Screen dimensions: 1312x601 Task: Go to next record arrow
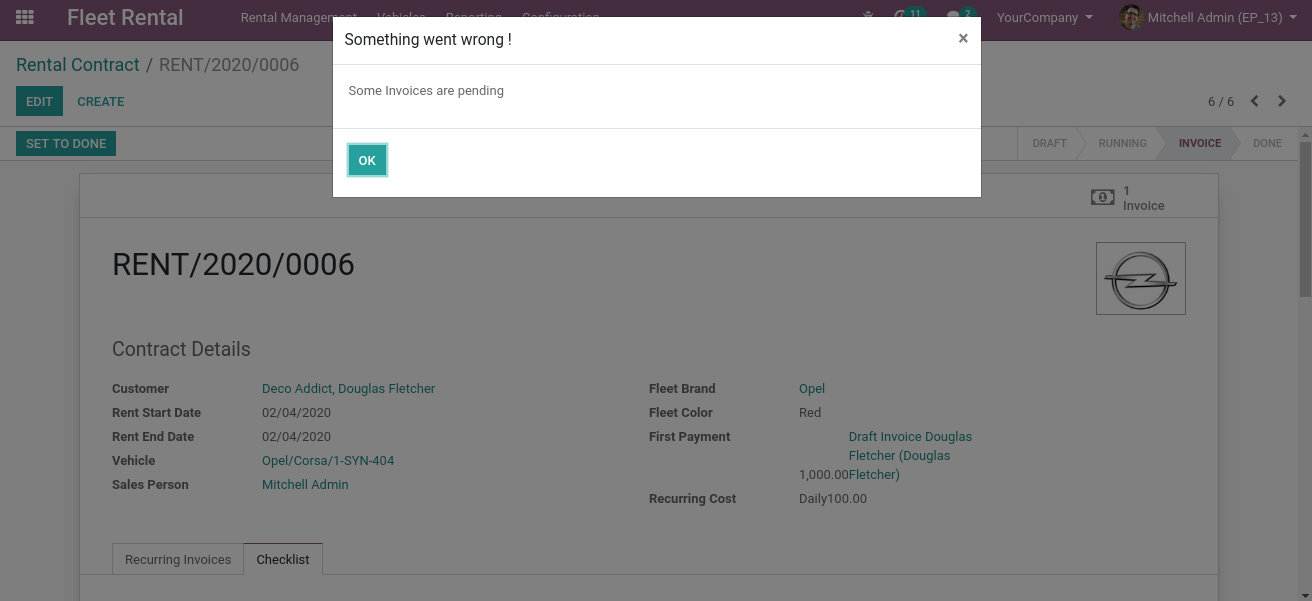tap(1282, 101)
